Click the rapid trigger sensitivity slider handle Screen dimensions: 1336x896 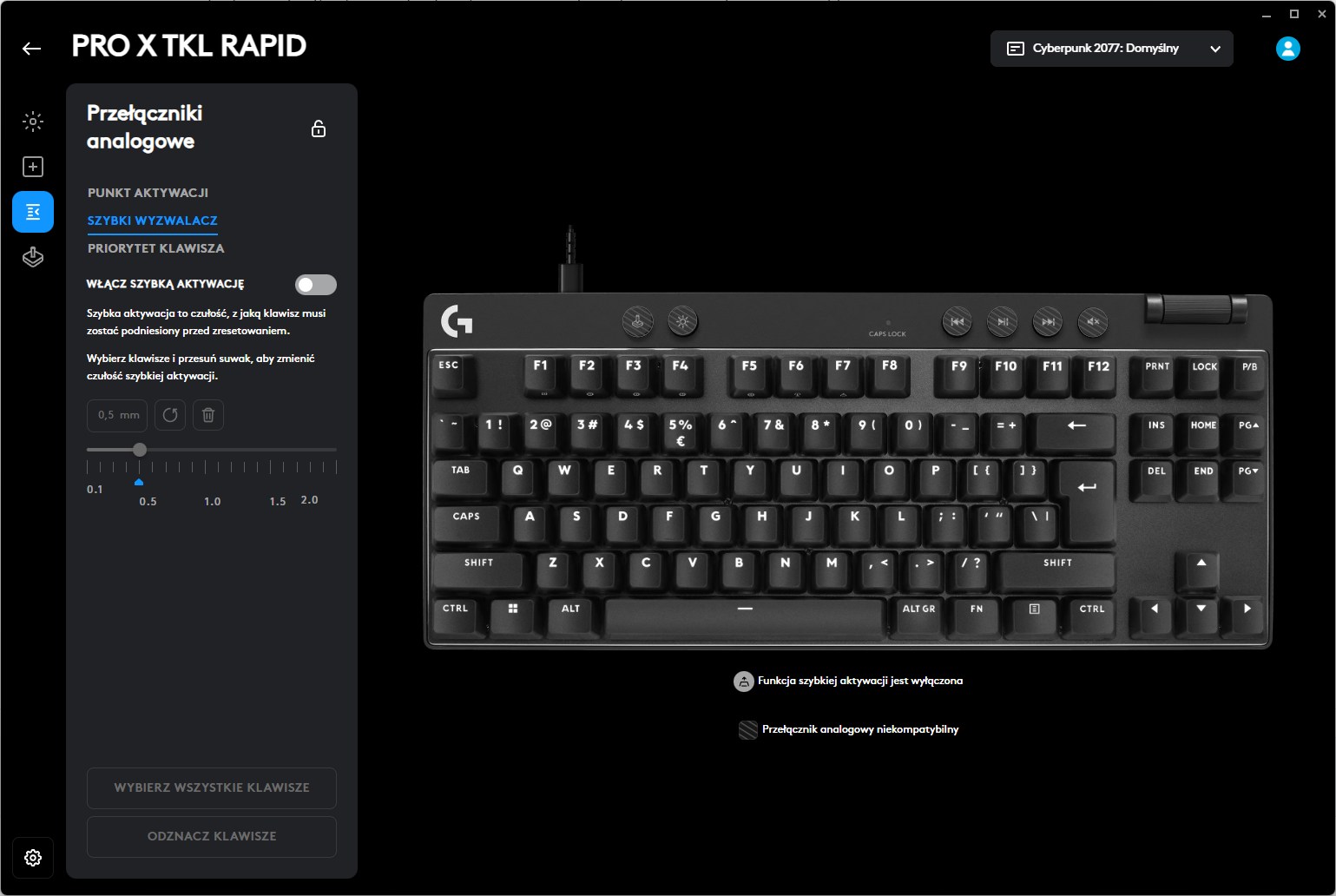pos(140,450)
